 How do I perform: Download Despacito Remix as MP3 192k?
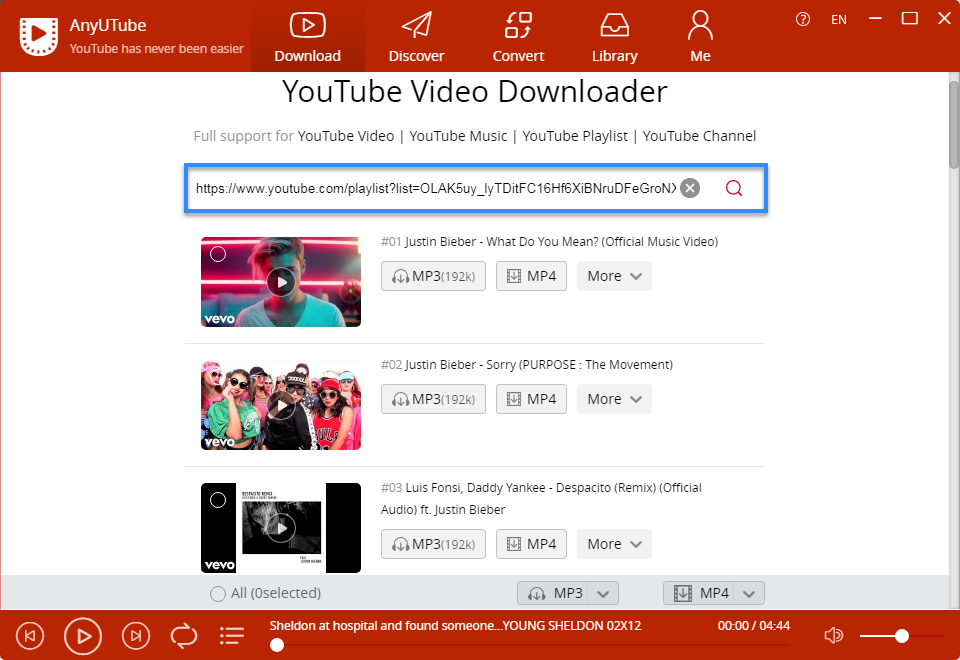433,544
